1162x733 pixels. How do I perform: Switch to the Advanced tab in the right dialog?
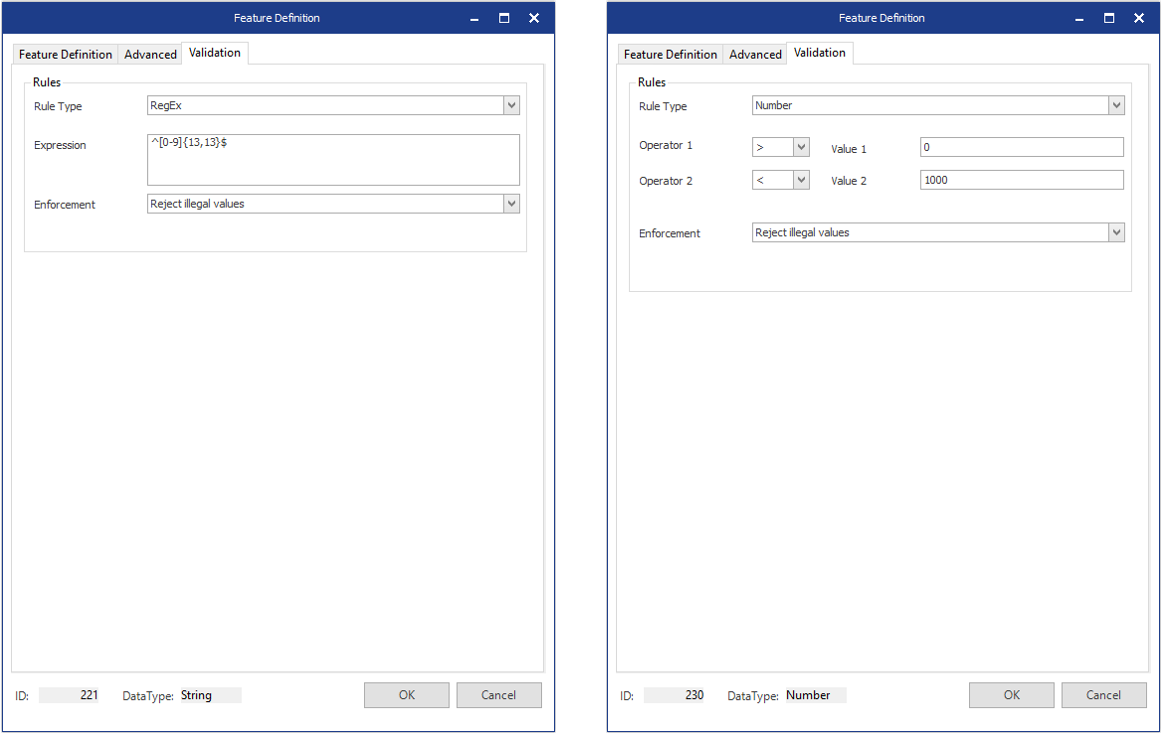(754, 54)
